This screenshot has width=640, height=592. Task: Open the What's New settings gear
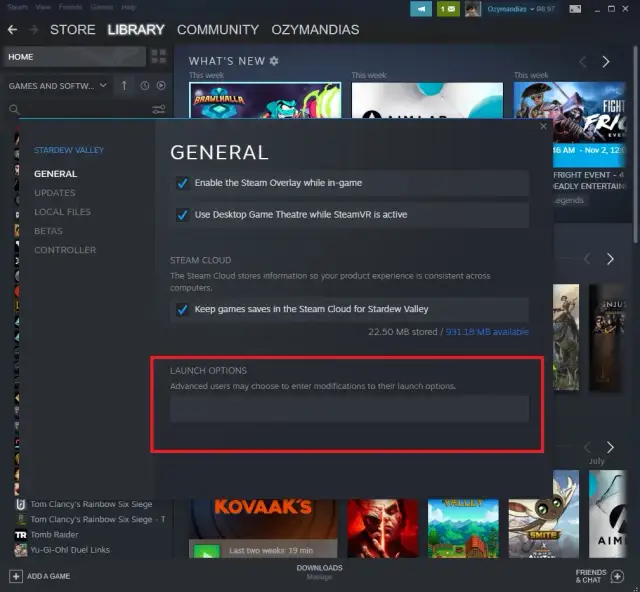pyautogui.click(x=274, y=62)
